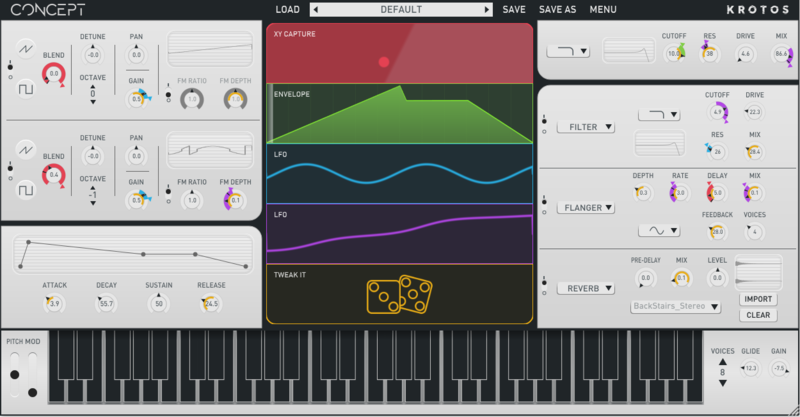This screenshot has width=800, height=417.
Task: Open the FILTER effect selector dropdown
Action: 586,127
